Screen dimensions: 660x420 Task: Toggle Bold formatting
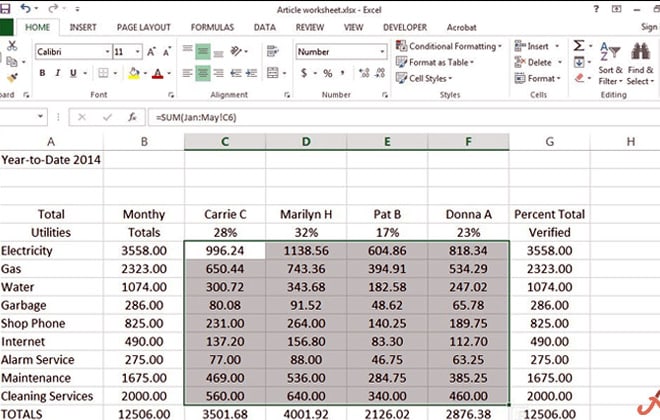[x=42, y=73]
